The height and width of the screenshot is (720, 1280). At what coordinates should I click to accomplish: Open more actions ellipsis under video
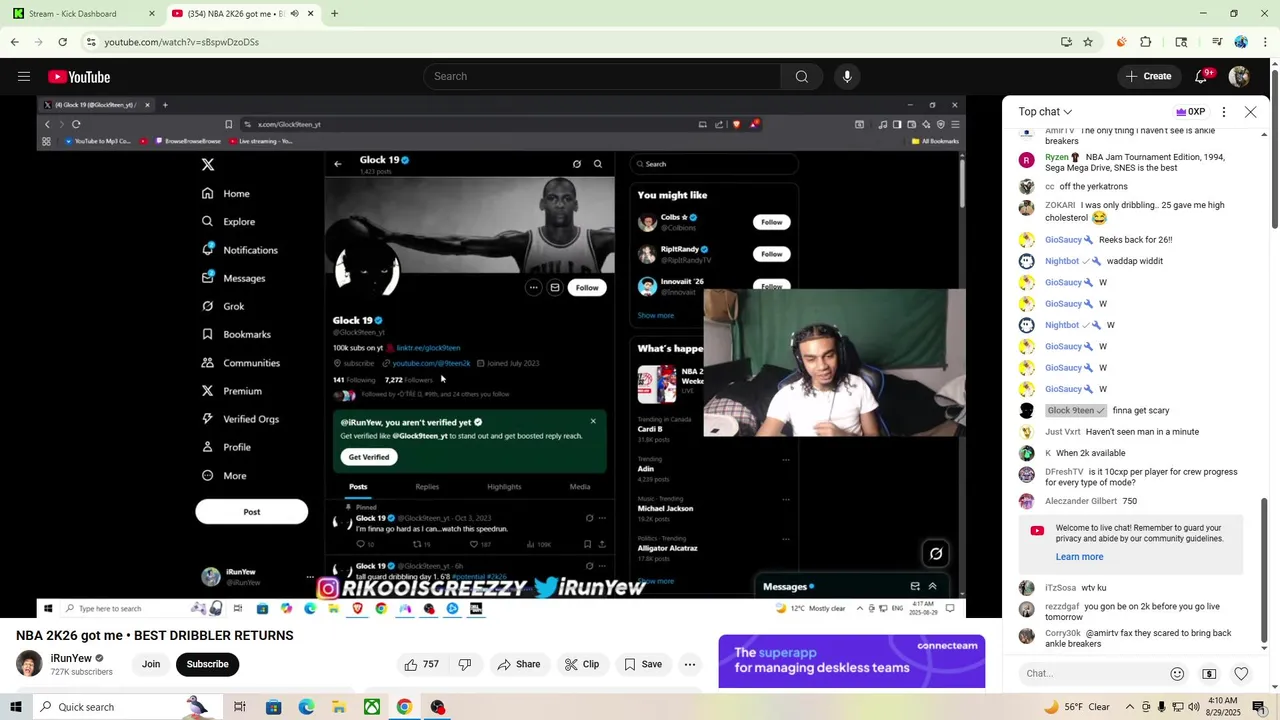(x=690, y=664)
